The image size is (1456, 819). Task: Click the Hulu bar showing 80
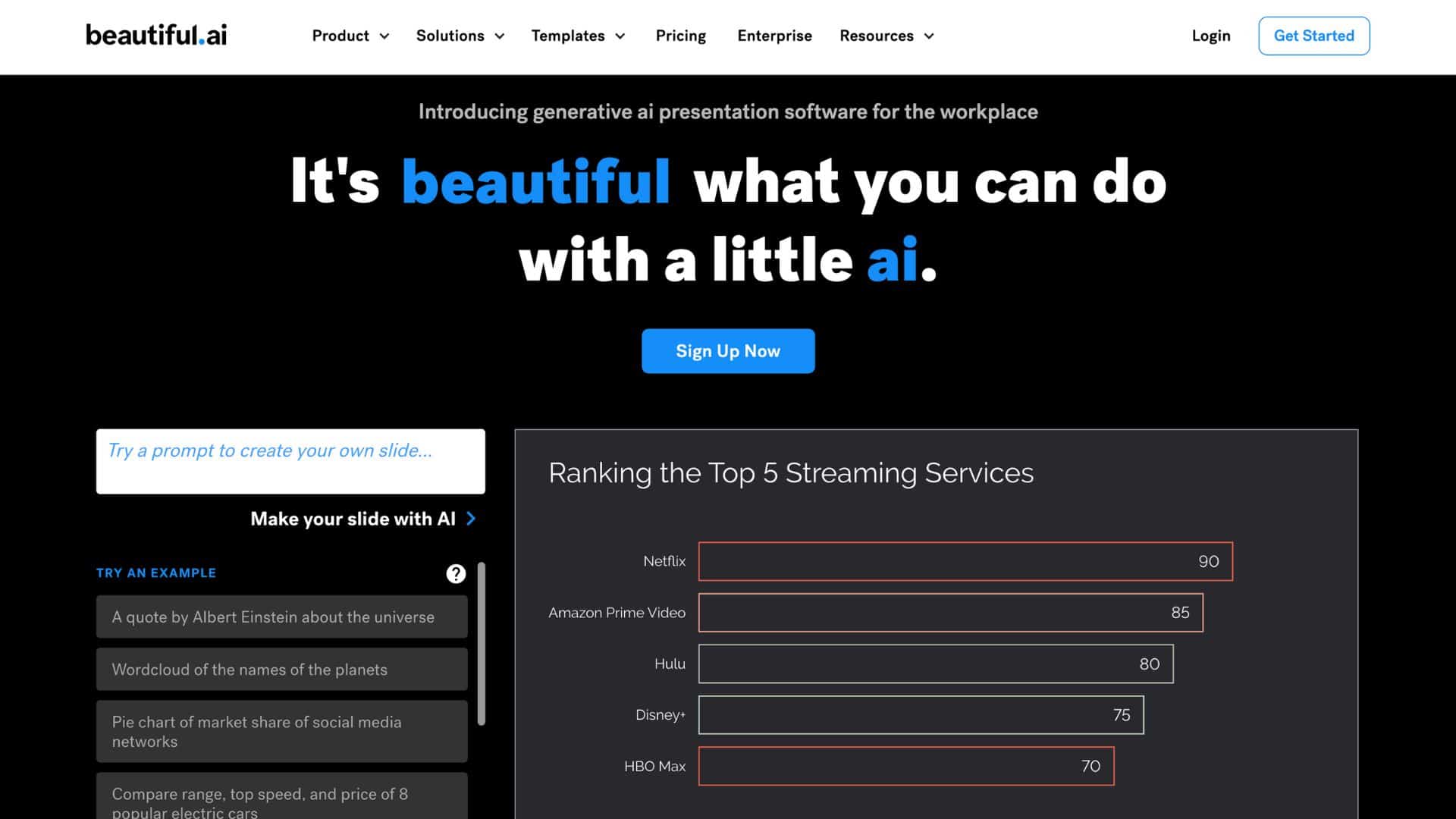pyautogui.click(x=936, y=664)
